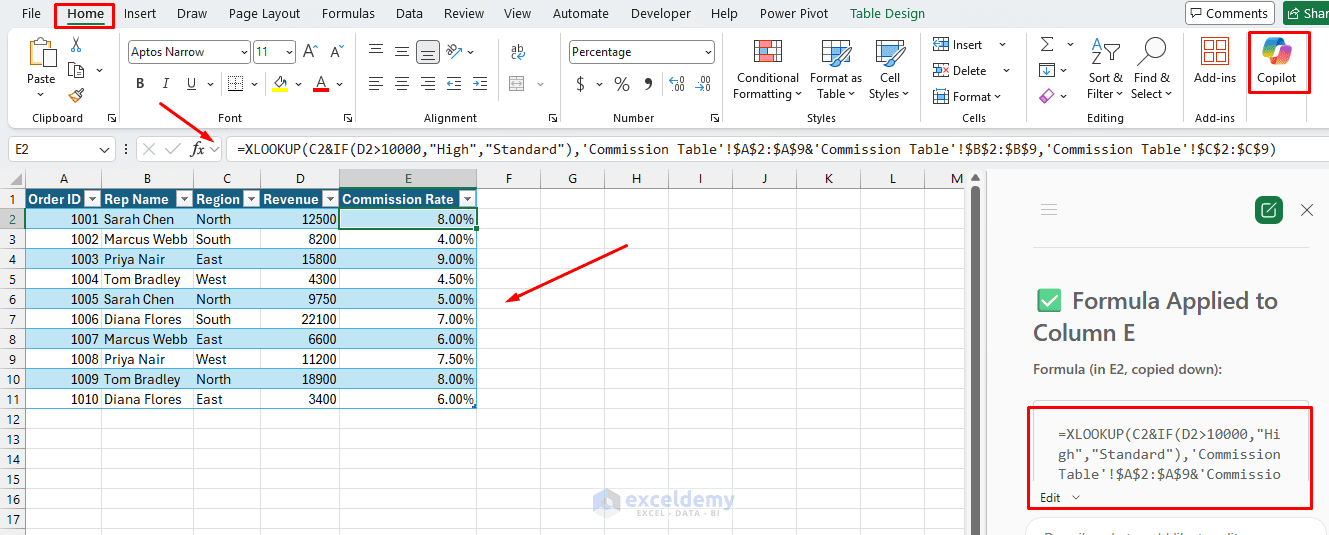1329x535 pixels.
Task: Switch to the Insert ribbon tab
Action: click(x=140, y=14)
